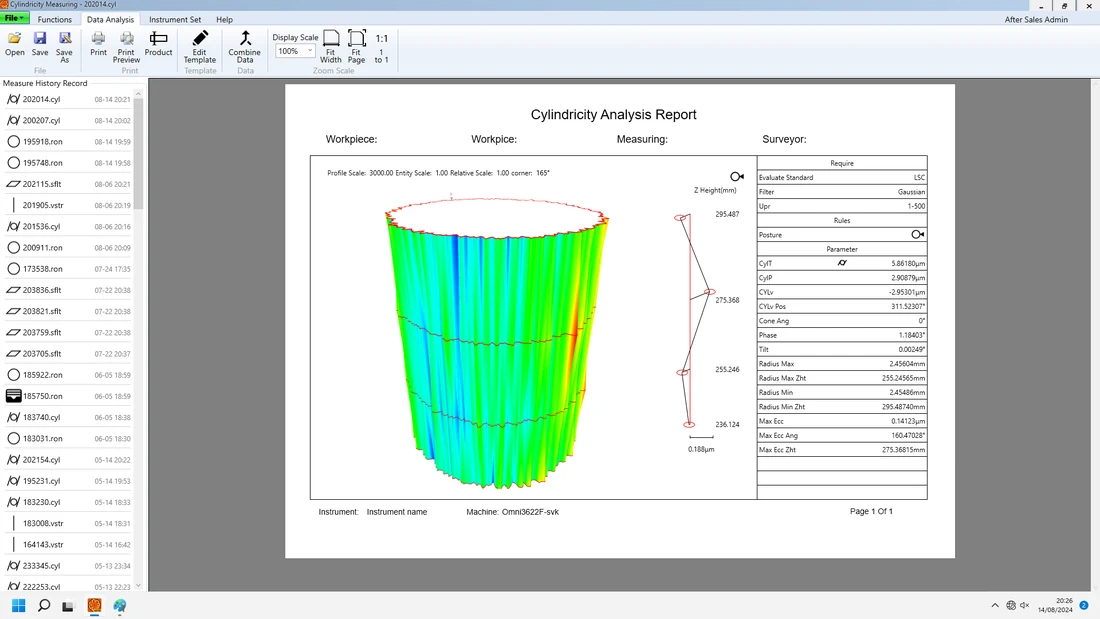This screenshot has height=619, width=1100.
Task: Click the notification badge in the taskbar
Action: pyautogui.click(x=1084, y=606)
